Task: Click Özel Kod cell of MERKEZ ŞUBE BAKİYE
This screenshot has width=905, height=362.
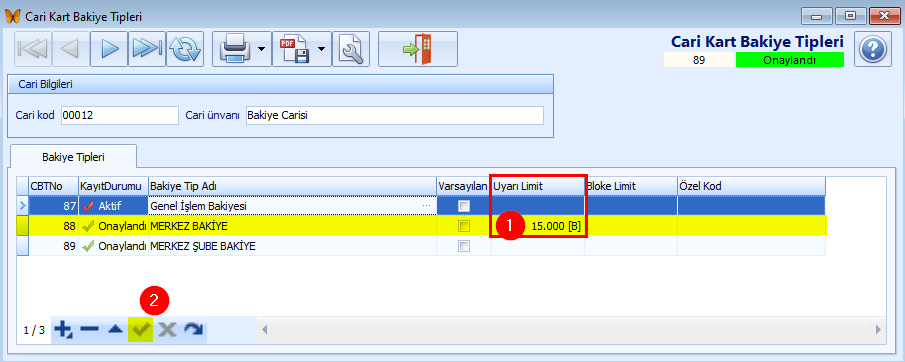Action: point(751,246)
